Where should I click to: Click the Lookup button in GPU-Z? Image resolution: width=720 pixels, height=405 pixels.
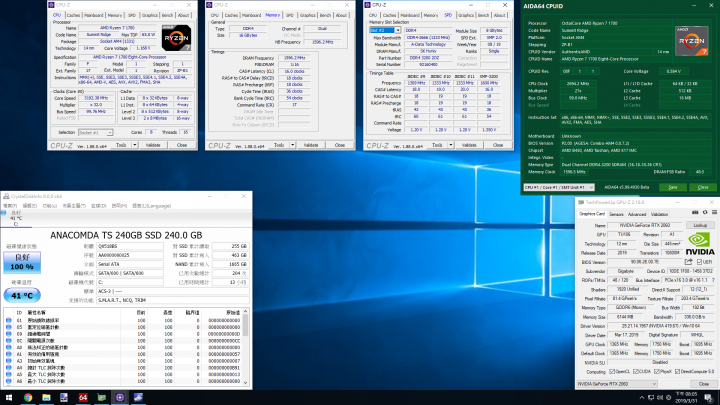click(x=700, y=225)
